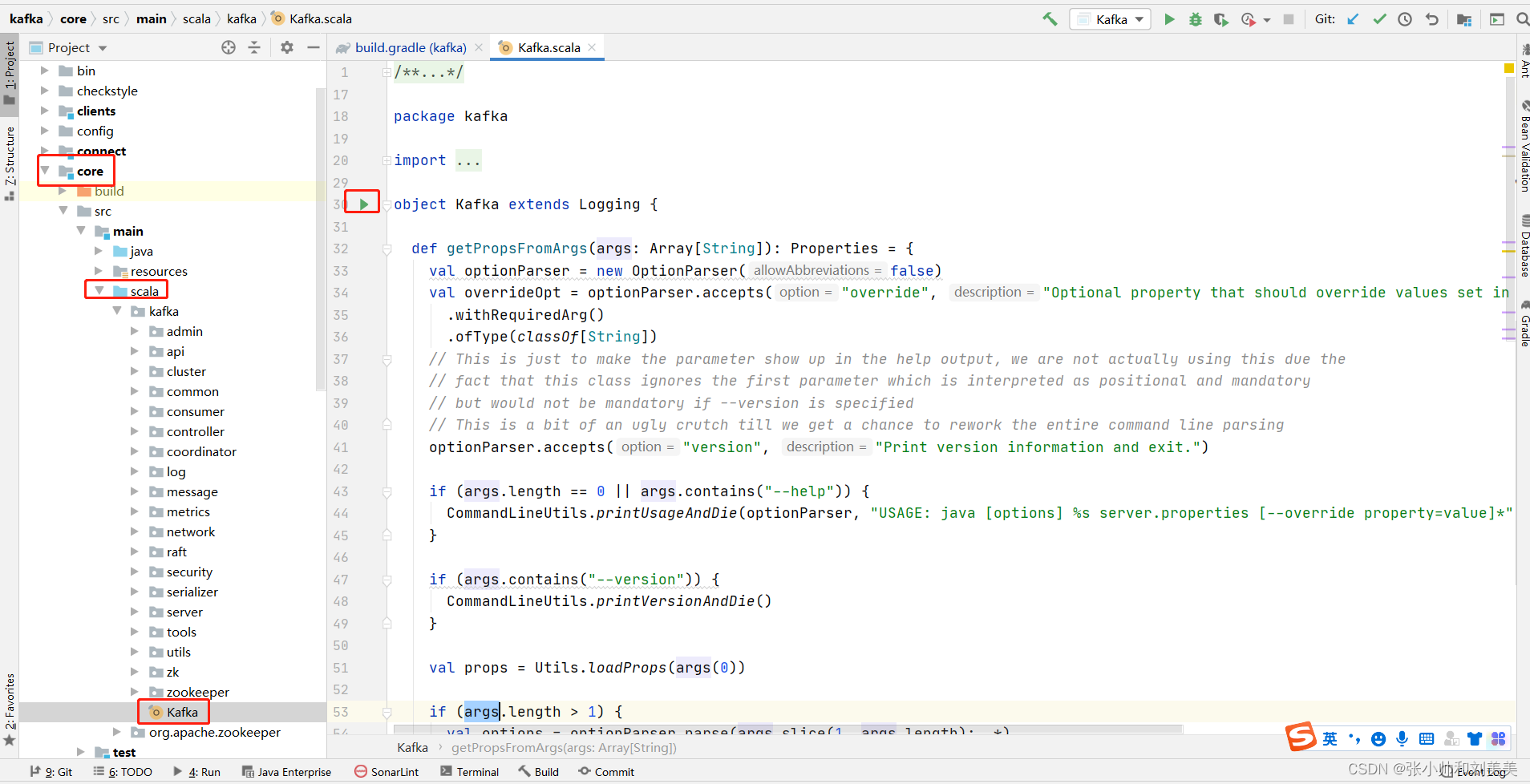Commit changes with the Git green checkmark icon
The height and width of the screenshot is (784, 1530).
click(1379, 19)
